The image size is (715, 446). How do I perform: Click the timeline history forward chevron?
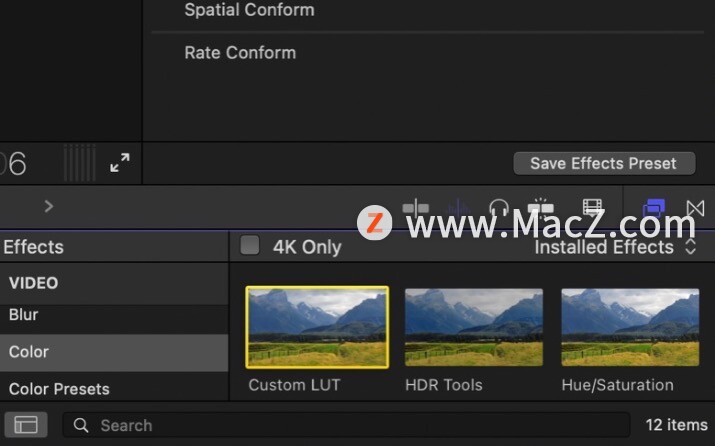[x=49, y=207]
